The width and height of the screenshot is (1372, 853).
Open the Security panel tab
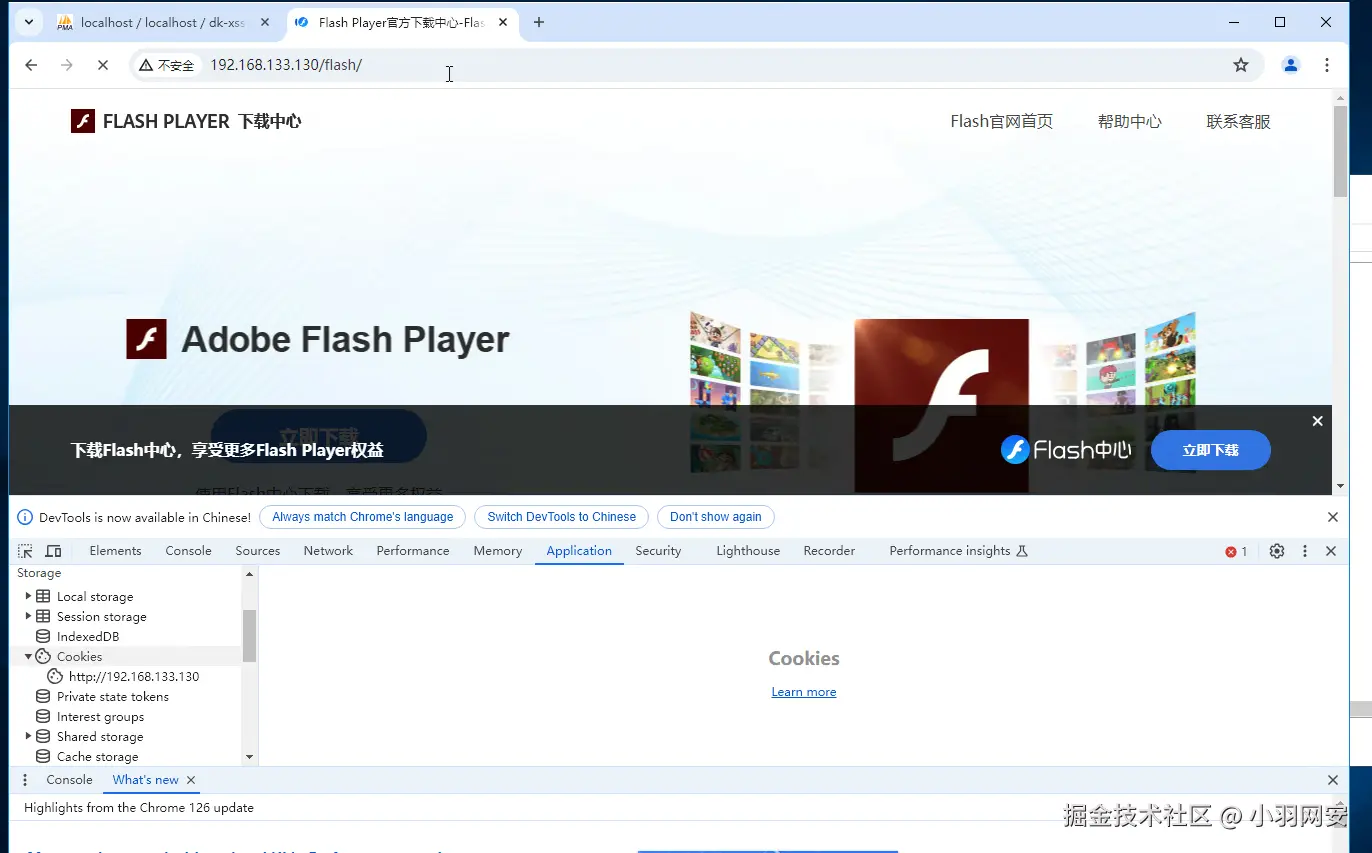[x=658, y=551]
